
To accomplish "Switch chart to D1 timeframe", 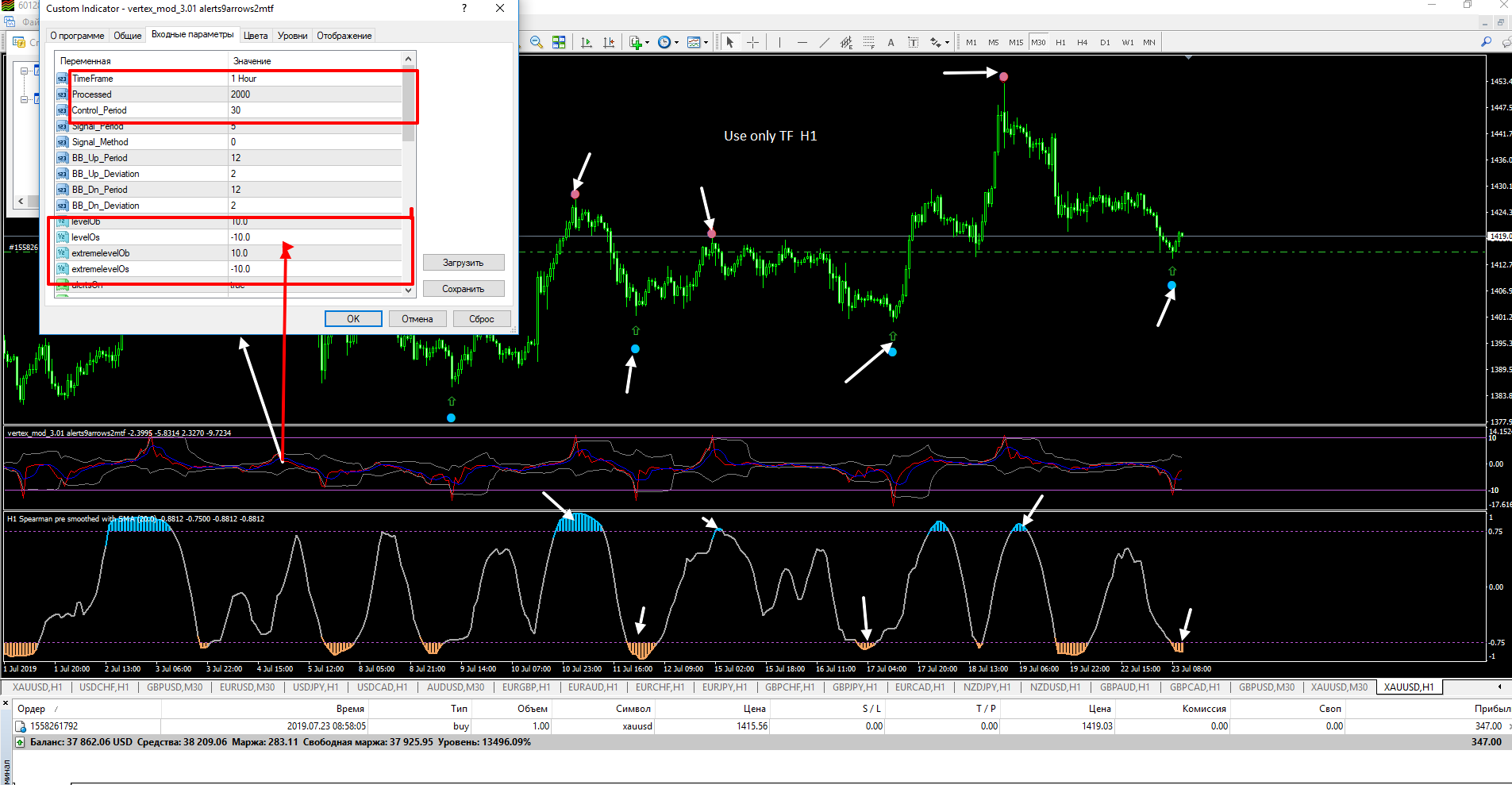I will coord(1105,42).
